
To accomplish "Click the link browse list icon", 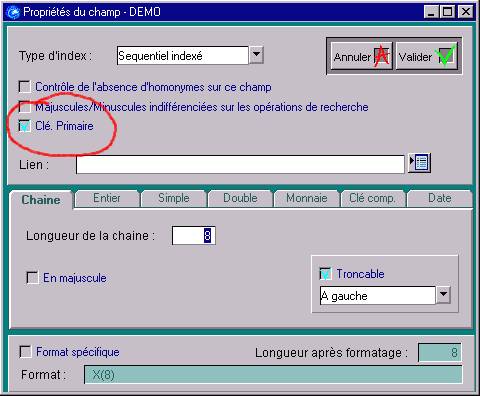I will tap(420, 163).
